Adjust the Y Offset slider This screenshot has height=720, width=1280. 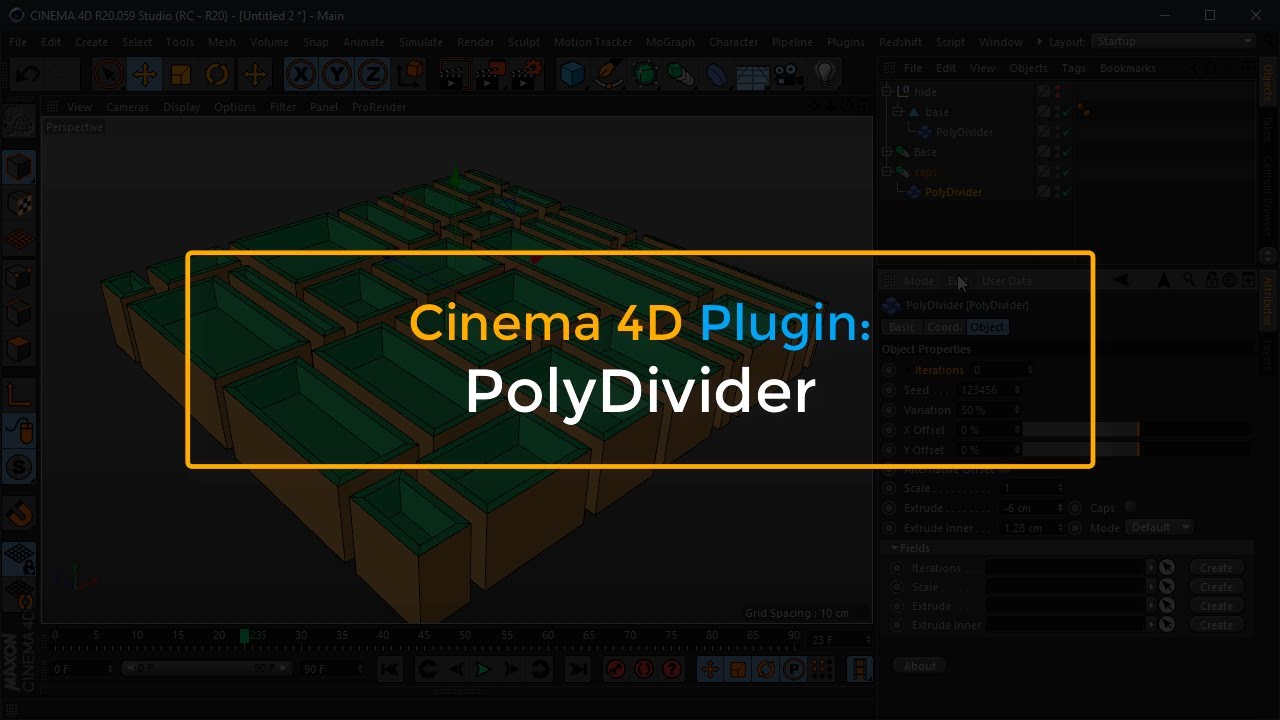pos(1136,450)
